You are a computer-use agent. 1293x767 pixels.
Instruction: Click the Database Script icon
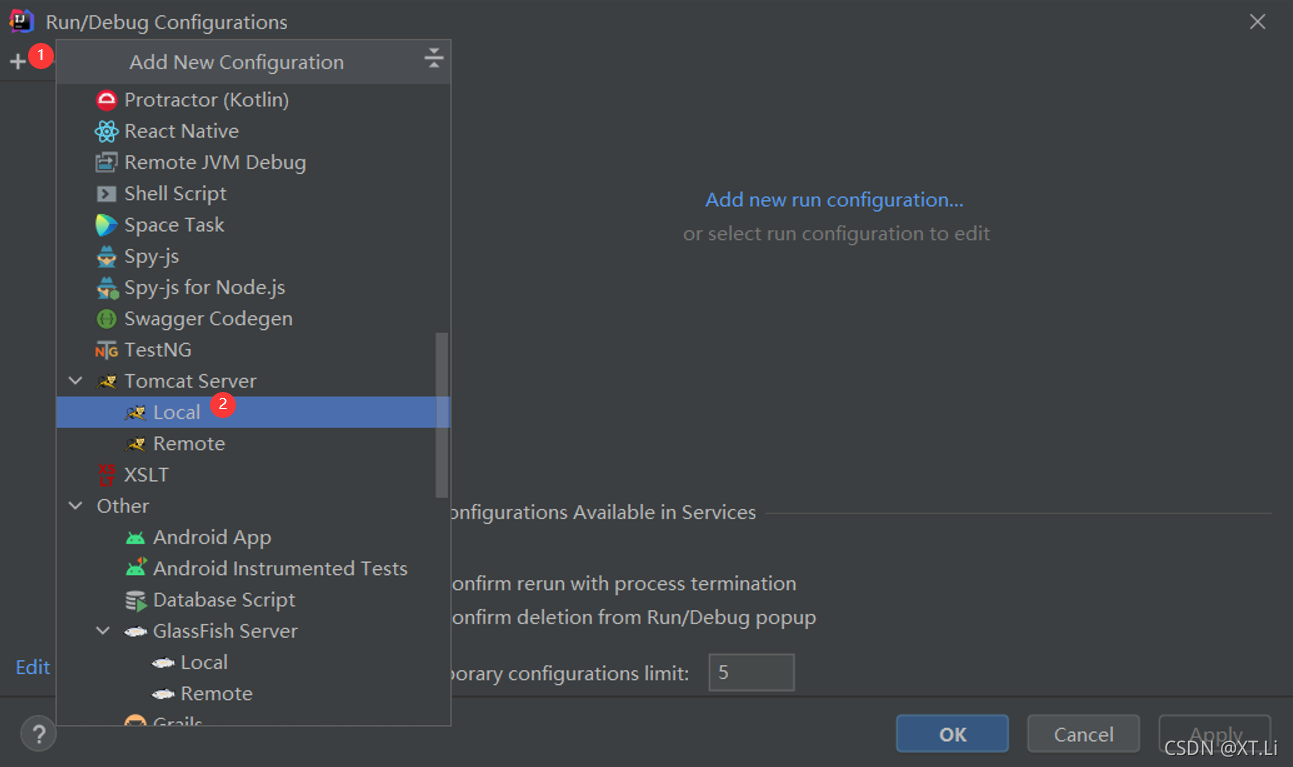click(135, 600)
